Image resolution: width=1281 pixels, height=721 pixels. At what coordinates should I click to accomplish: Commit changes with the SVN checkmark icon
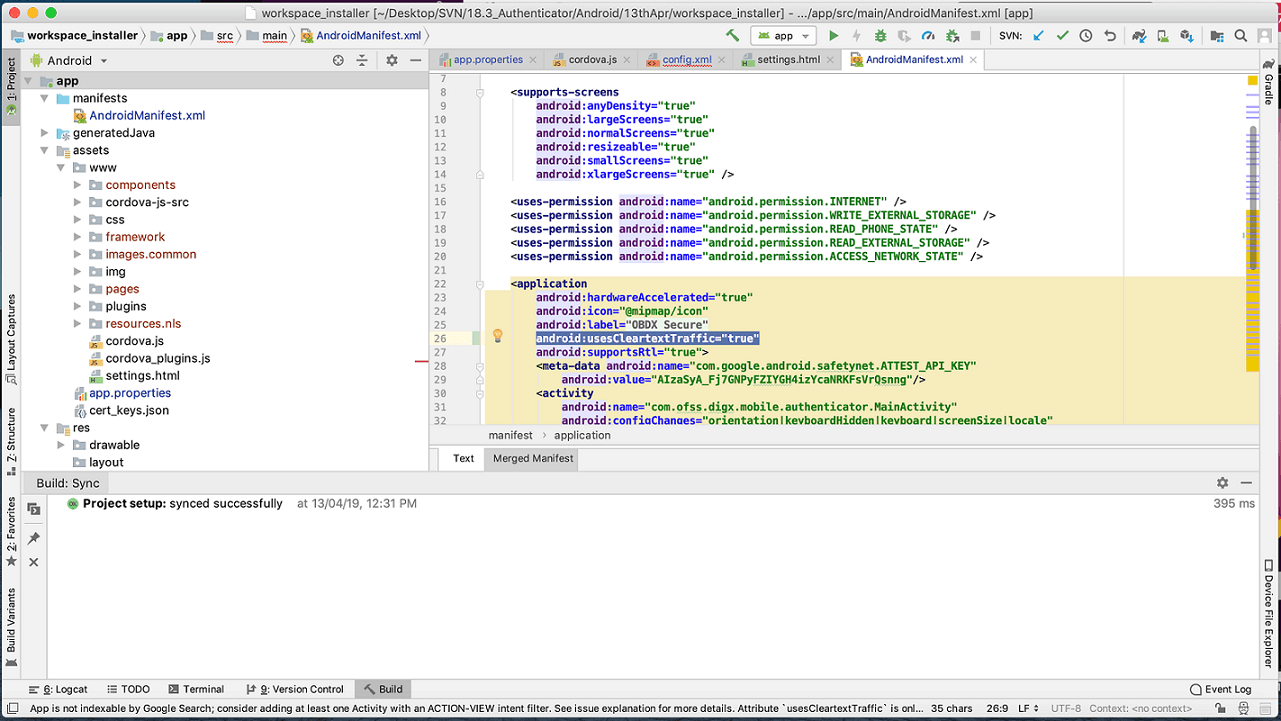coord(1062,36)
